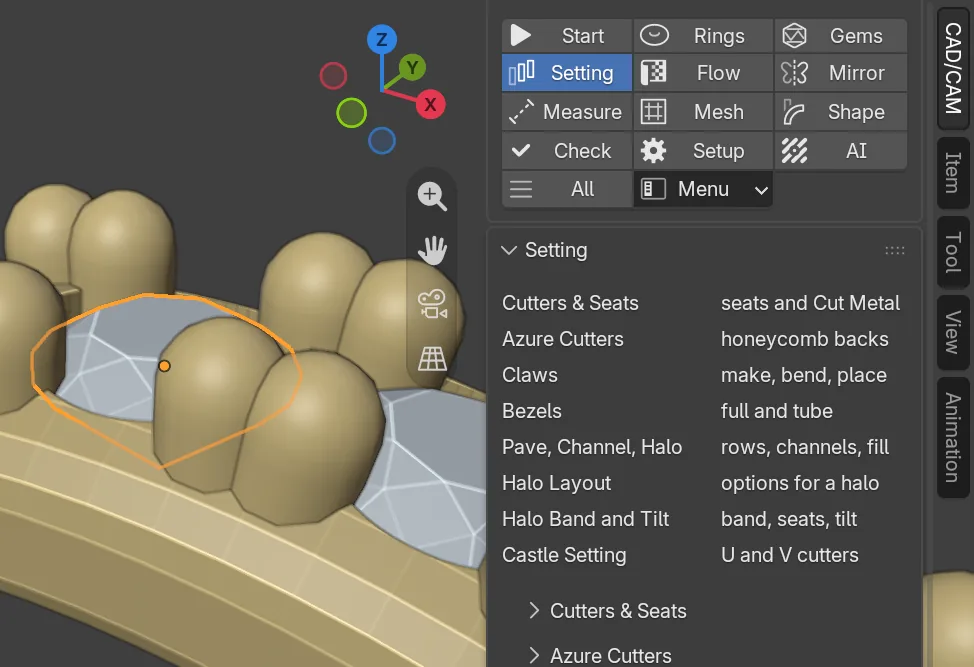Click the negative Z blue circle on gizmo
The width and height of the screenshot is (974, 667).
tap(381, 141)
